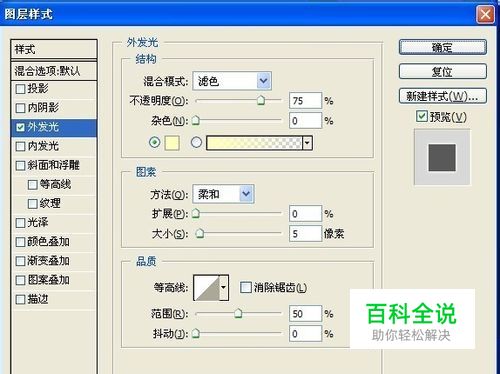Select the gradient radio button
This screenshot has width=500, height=374.
point(196,143)
